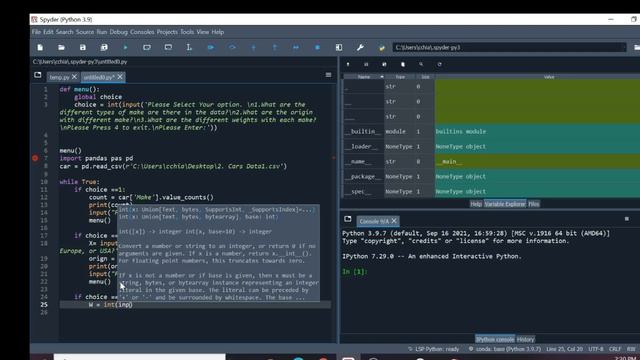Save all files with the toolbar icon
This screenshot has height=360, width=640.
(104, 47)
